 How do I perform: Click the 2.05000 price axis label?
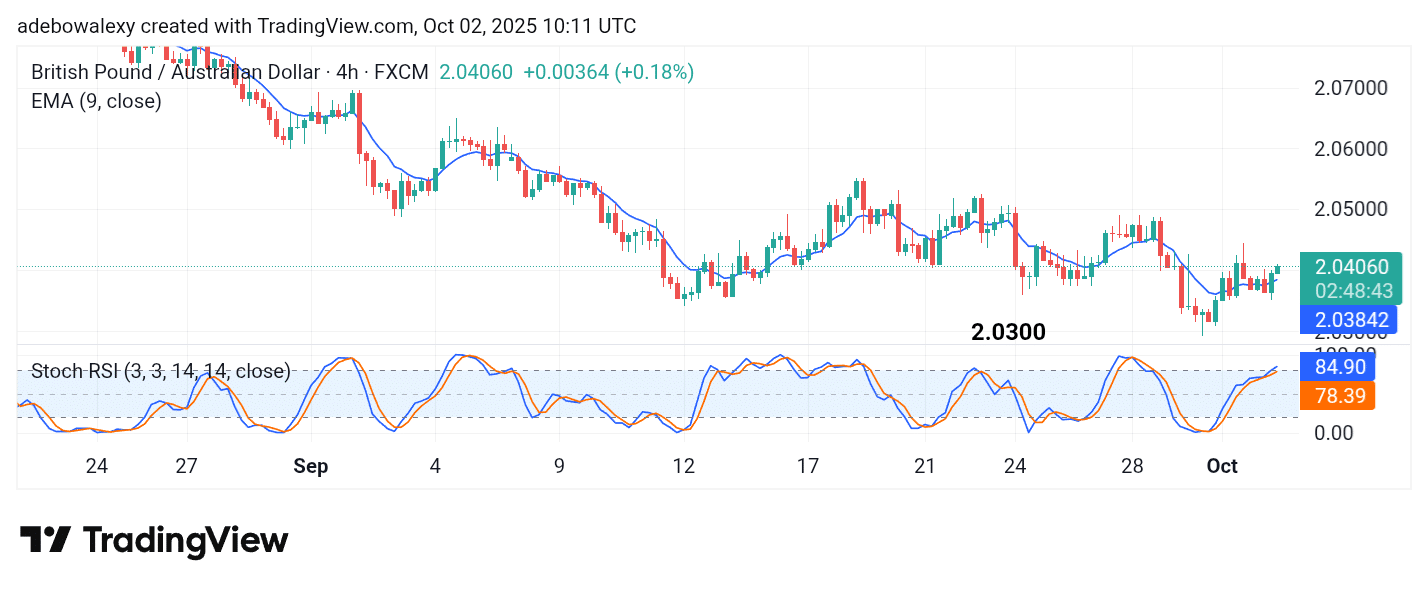click(x=1350, y=209)
